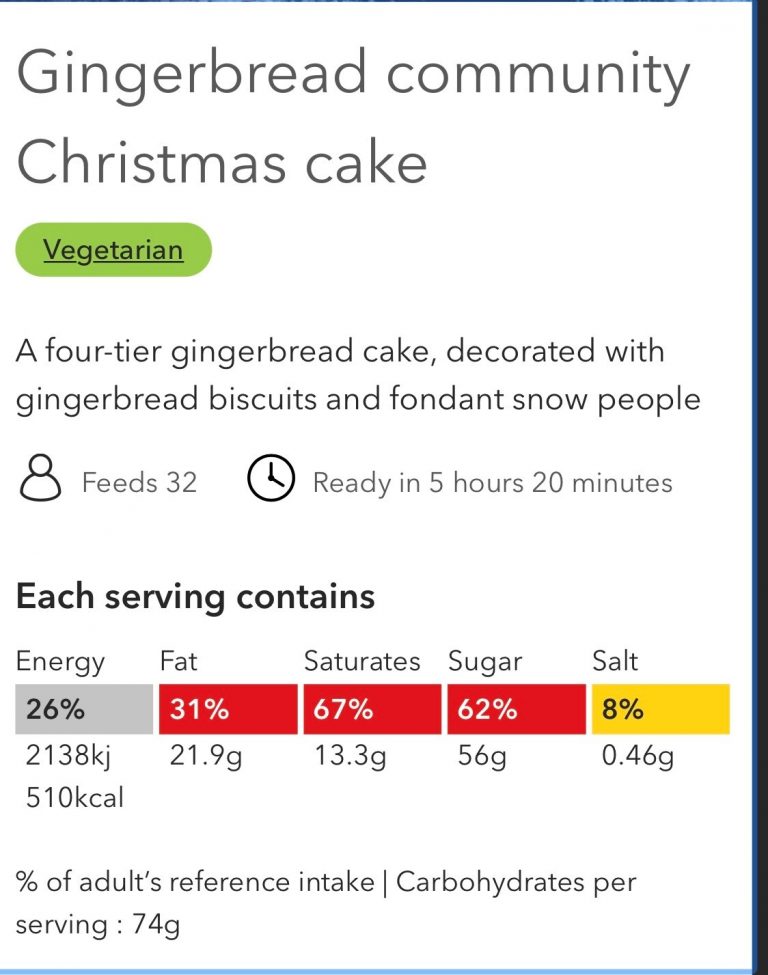Click the 13.3g saturates amount
Viewport: 768px width, 975px height.
pos(350,757)
